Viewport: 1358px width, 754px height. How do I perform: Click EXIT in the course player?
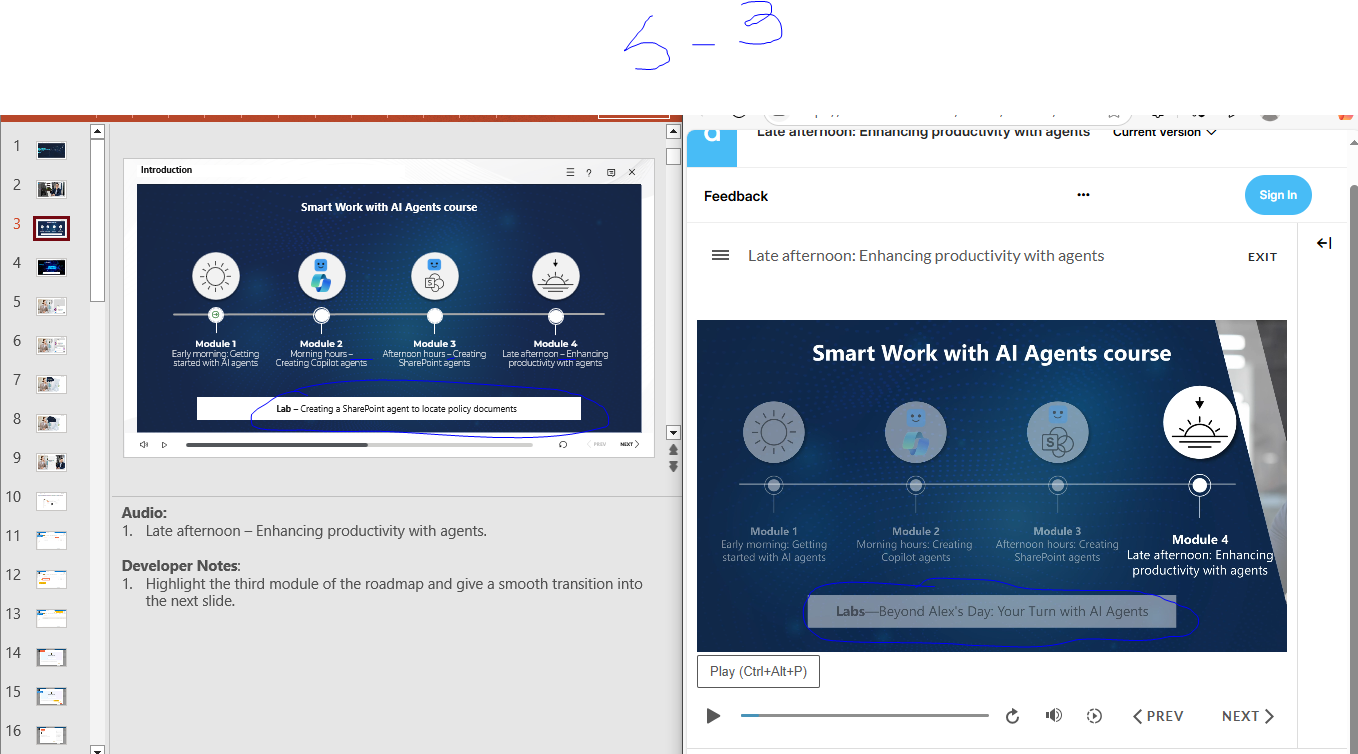1263,257
